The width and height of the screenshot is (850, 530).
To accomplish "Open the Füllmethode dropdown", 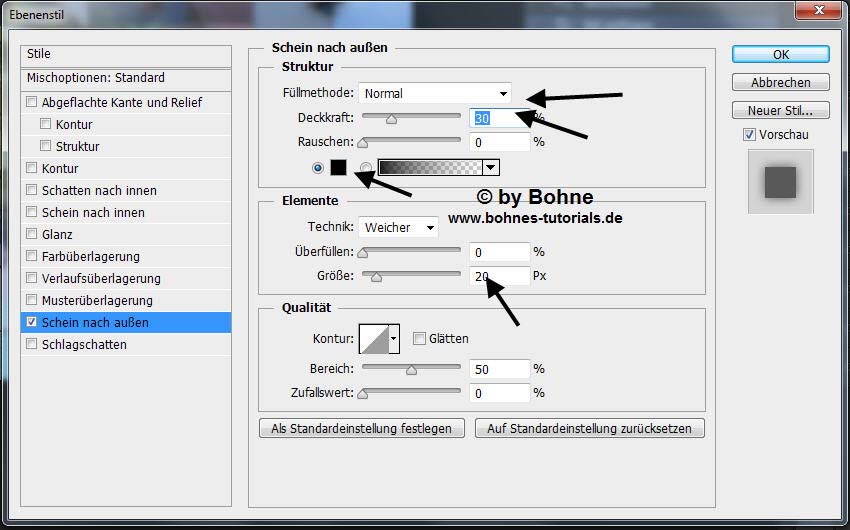I will coord(435,94).
